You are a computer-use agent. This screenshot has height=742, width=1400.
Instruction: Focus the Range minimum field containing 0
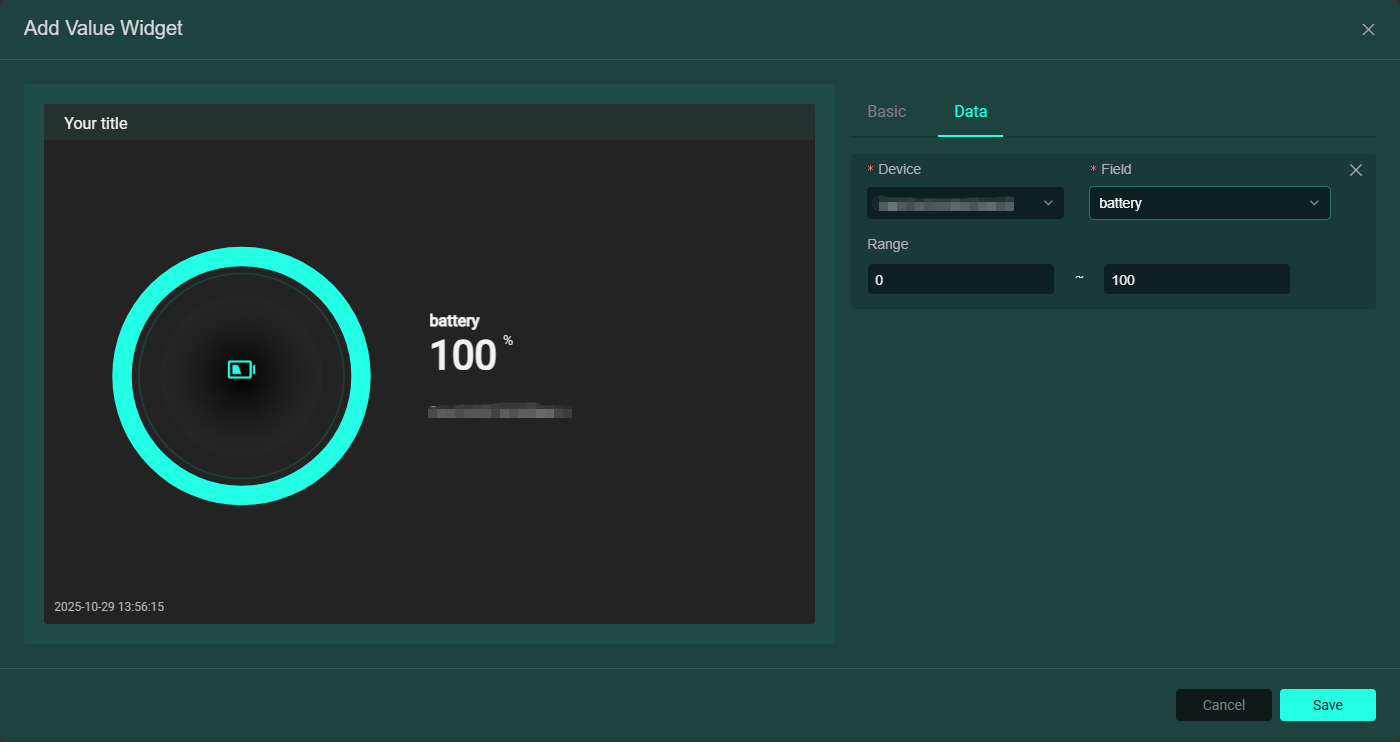[960, 280]
